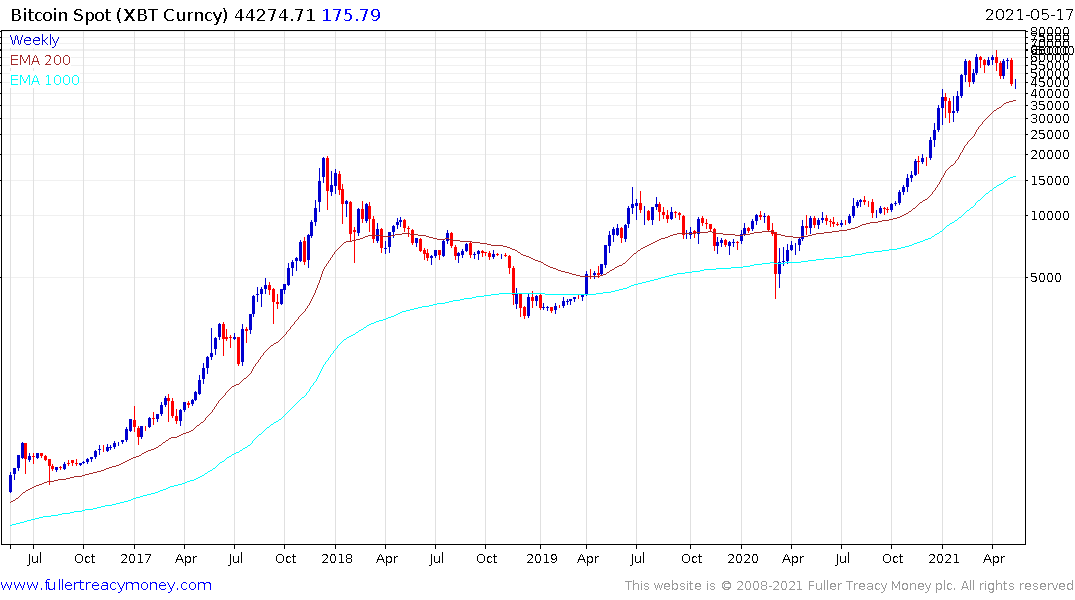Select the last price value 44274.71
This screenshot has height=600, width=1075.
click(x=275, y=15)
